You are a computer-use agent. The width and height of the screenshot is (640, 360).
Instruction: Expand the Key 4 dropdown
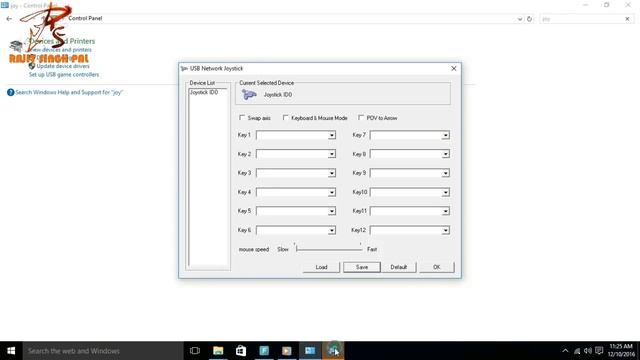332,192
